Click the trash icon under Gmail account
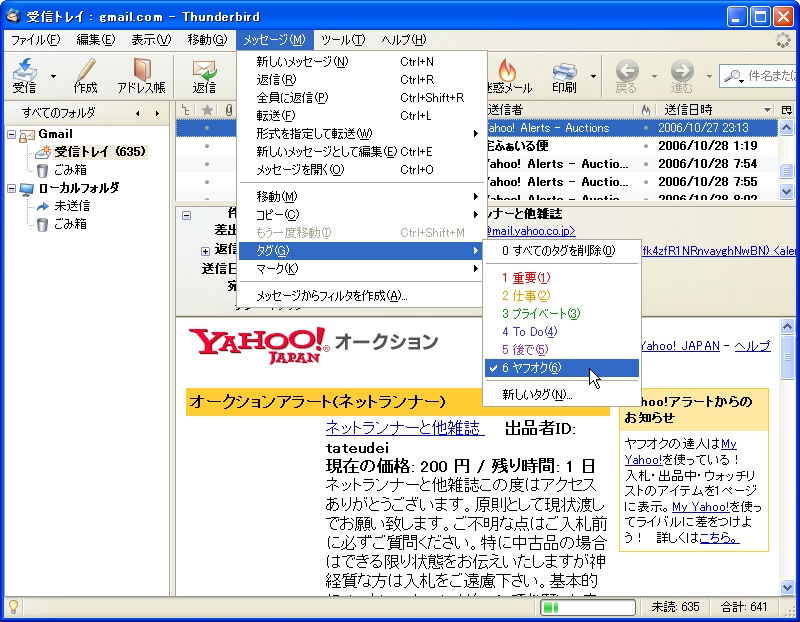This screenshot has height=622, width=800. 43,170
